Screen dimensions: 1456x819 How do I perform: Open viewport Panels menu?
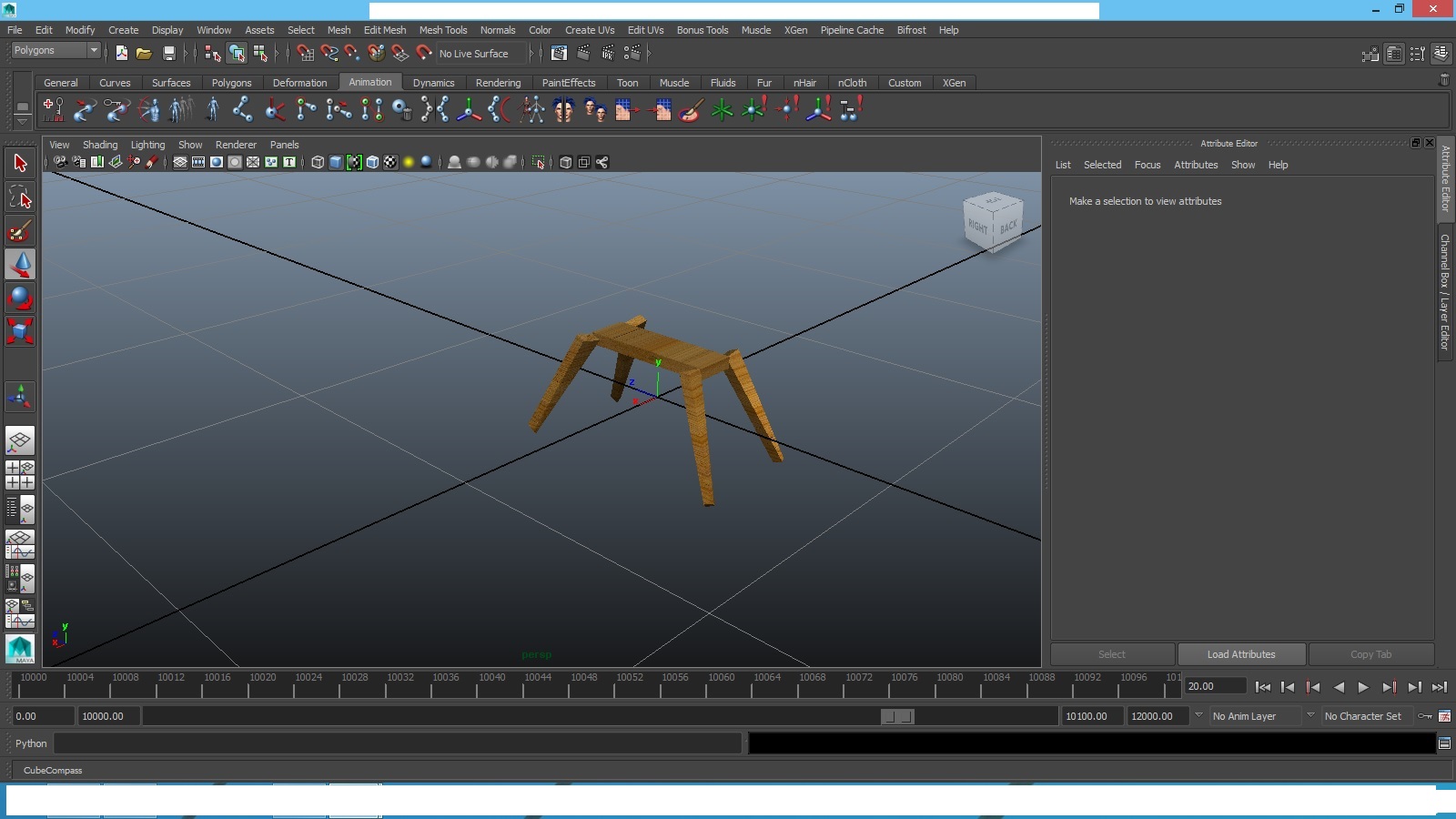point(284,145)
